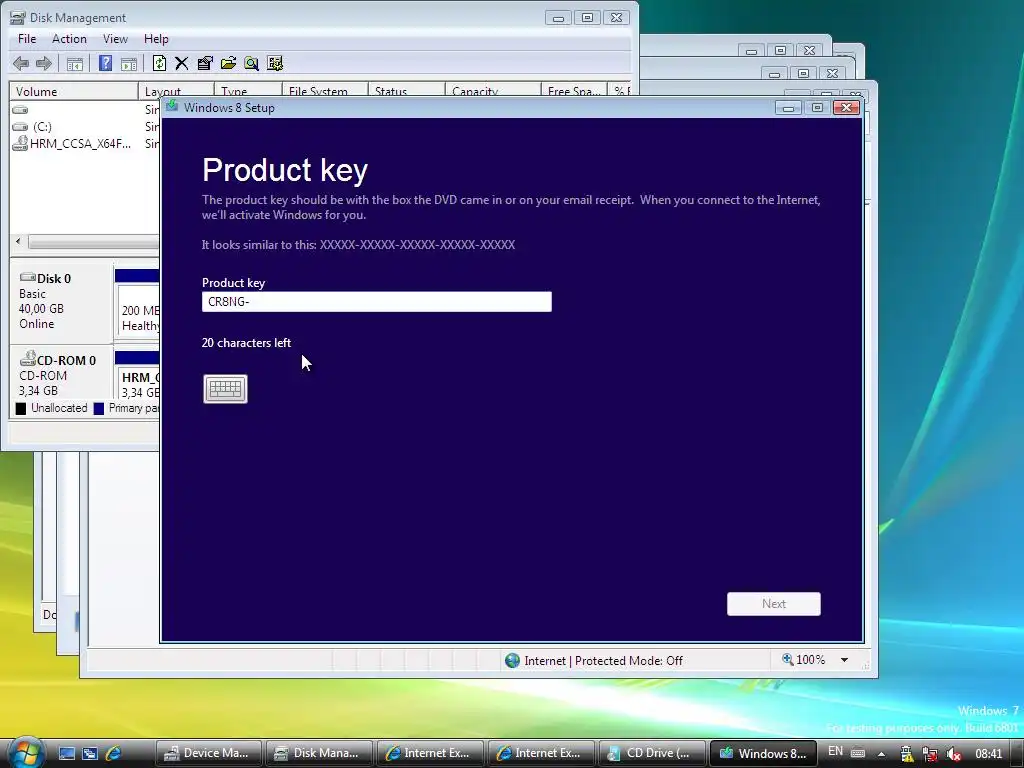The width and height of the screenshot is (1024, 768).
Task: Click the Refresh icon in Disk Management
Action: coord(159,63)
